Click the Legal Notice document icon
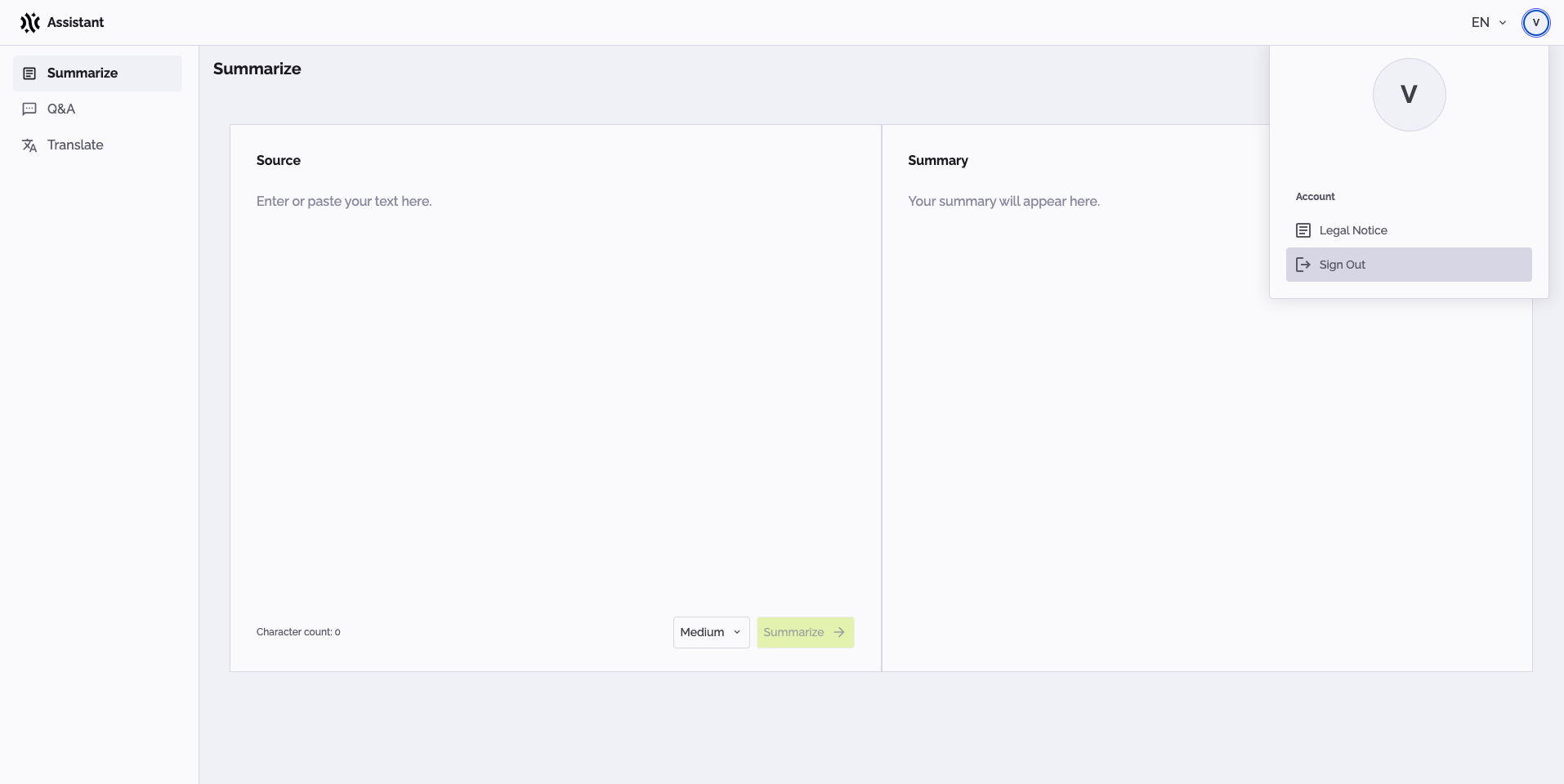This screenshot has height=784, width=1564. (x=1303, y=230)
